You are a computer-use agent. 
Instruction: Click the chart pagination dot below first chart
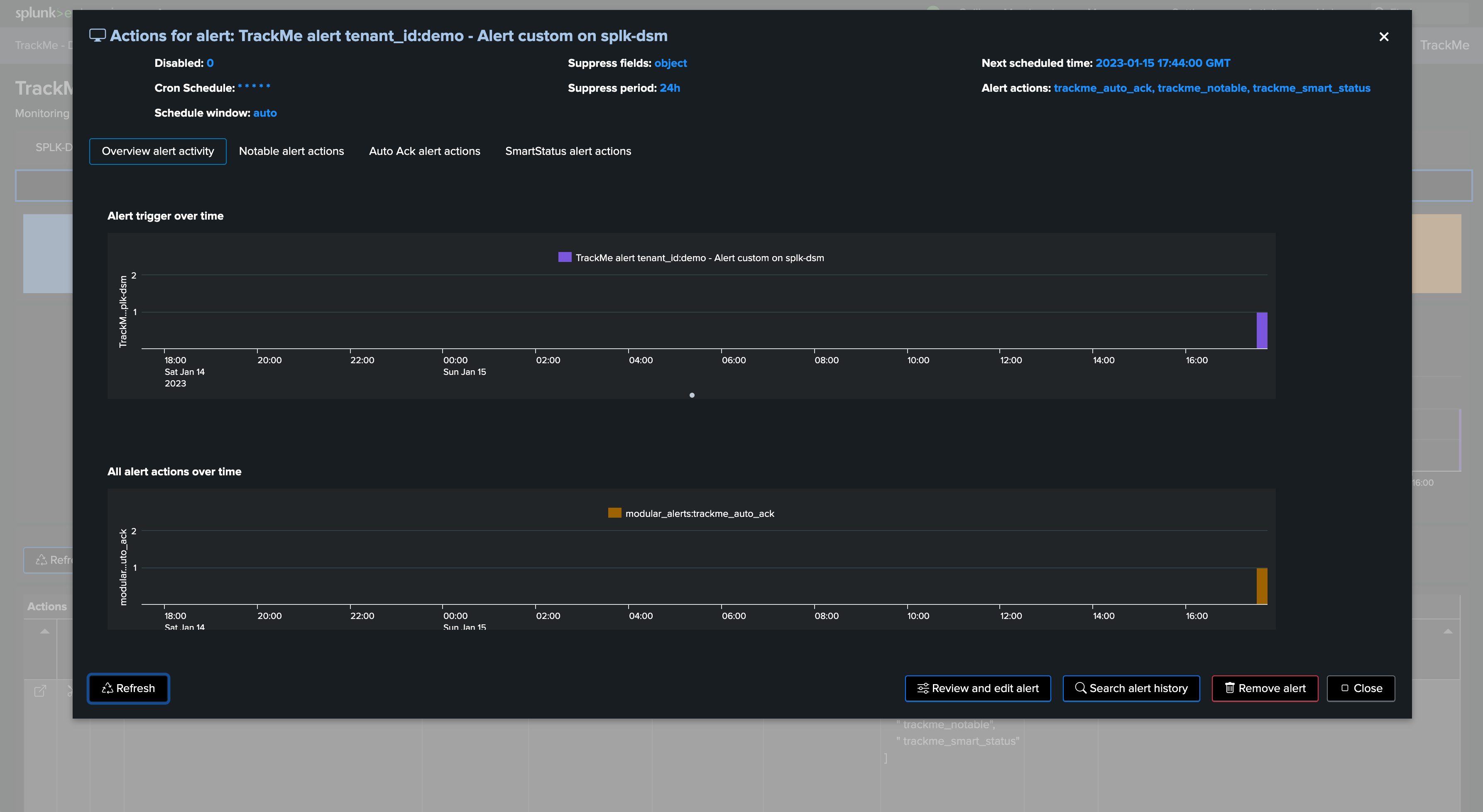pos(692,395)
